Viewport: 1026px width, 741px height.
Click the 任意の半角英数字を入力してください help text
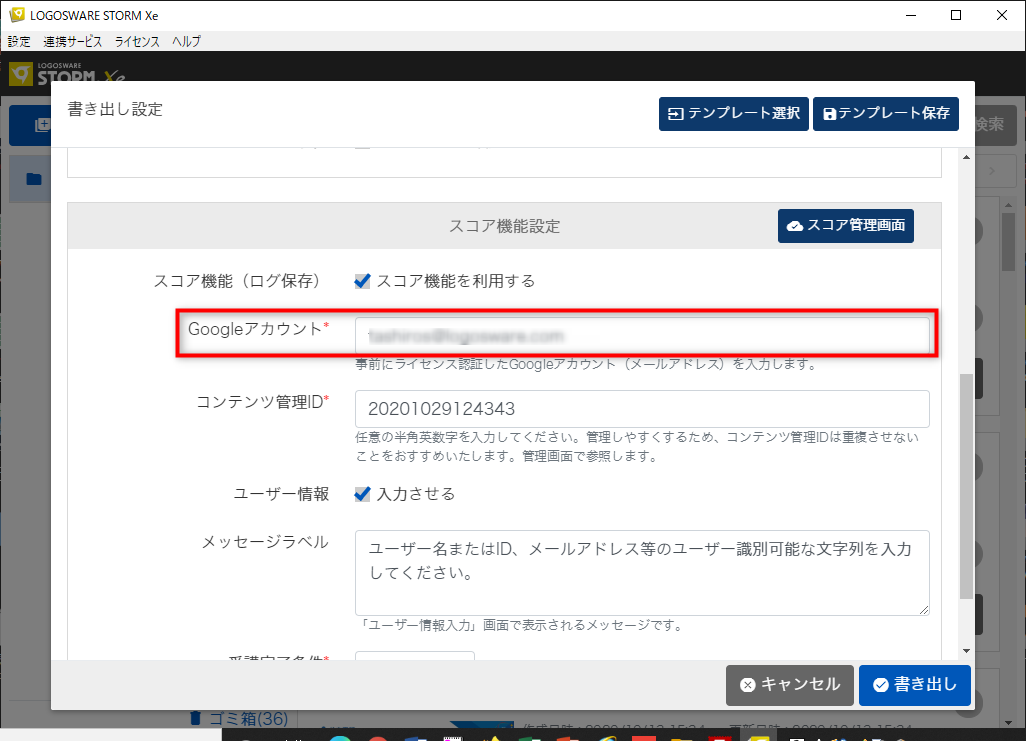pyautogui.click(x=637, y=446)
